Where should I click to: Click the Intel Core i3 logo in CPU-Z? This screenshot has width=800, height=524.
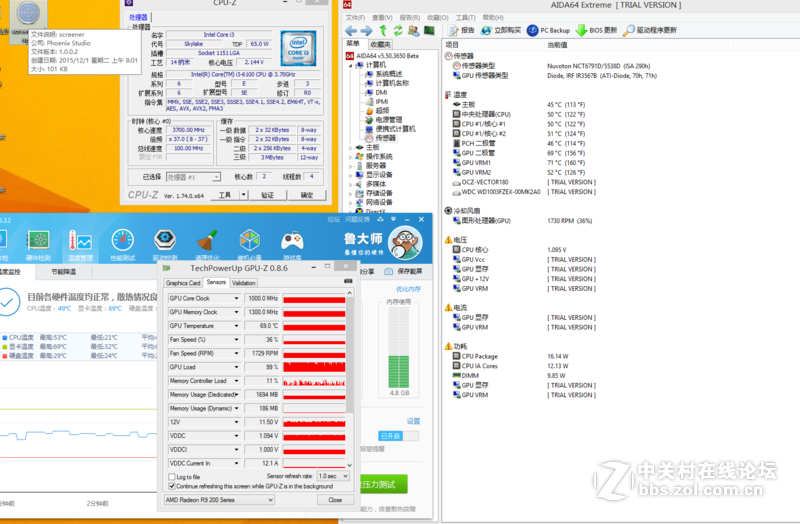(x=298, y=48)
